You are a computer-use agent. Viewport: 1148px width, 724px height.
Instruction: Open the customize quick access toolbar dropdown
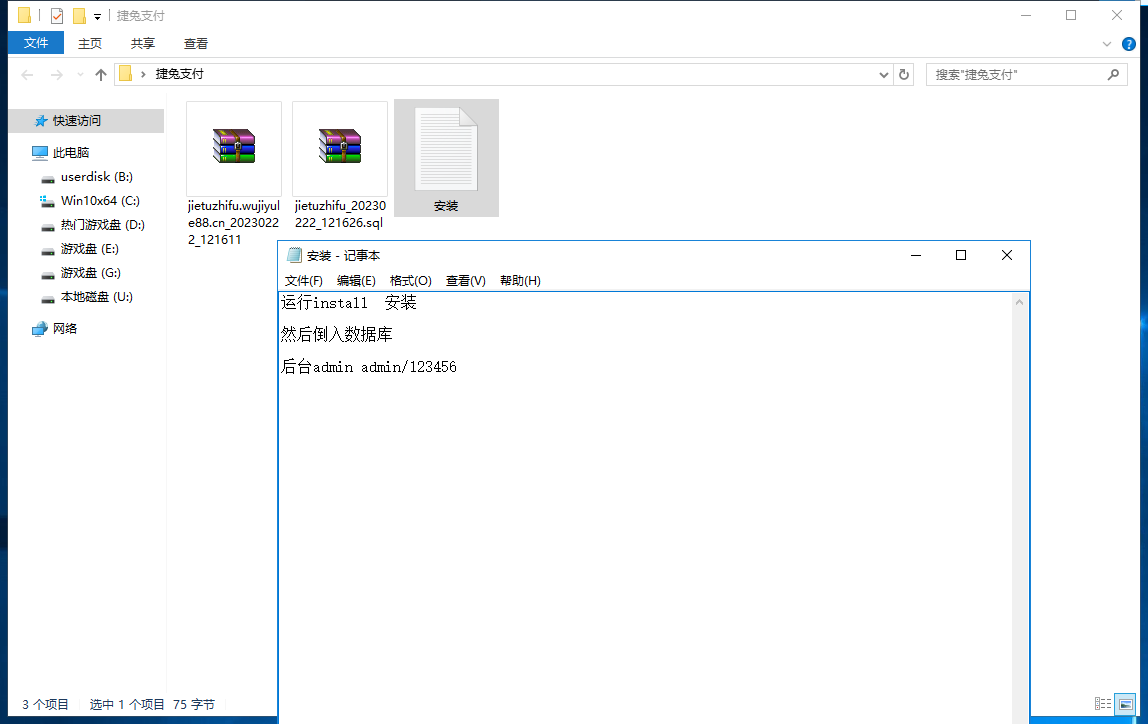(x=97, y=17)
